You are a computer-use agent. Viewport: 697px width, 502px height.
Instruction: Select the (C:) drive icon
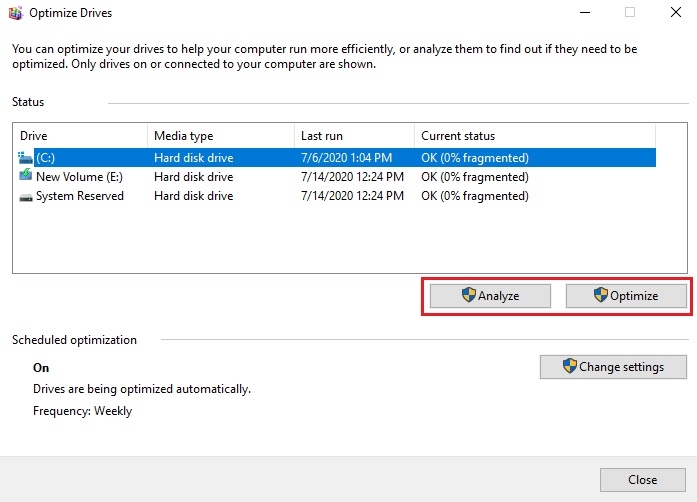(x=25, y=158)
